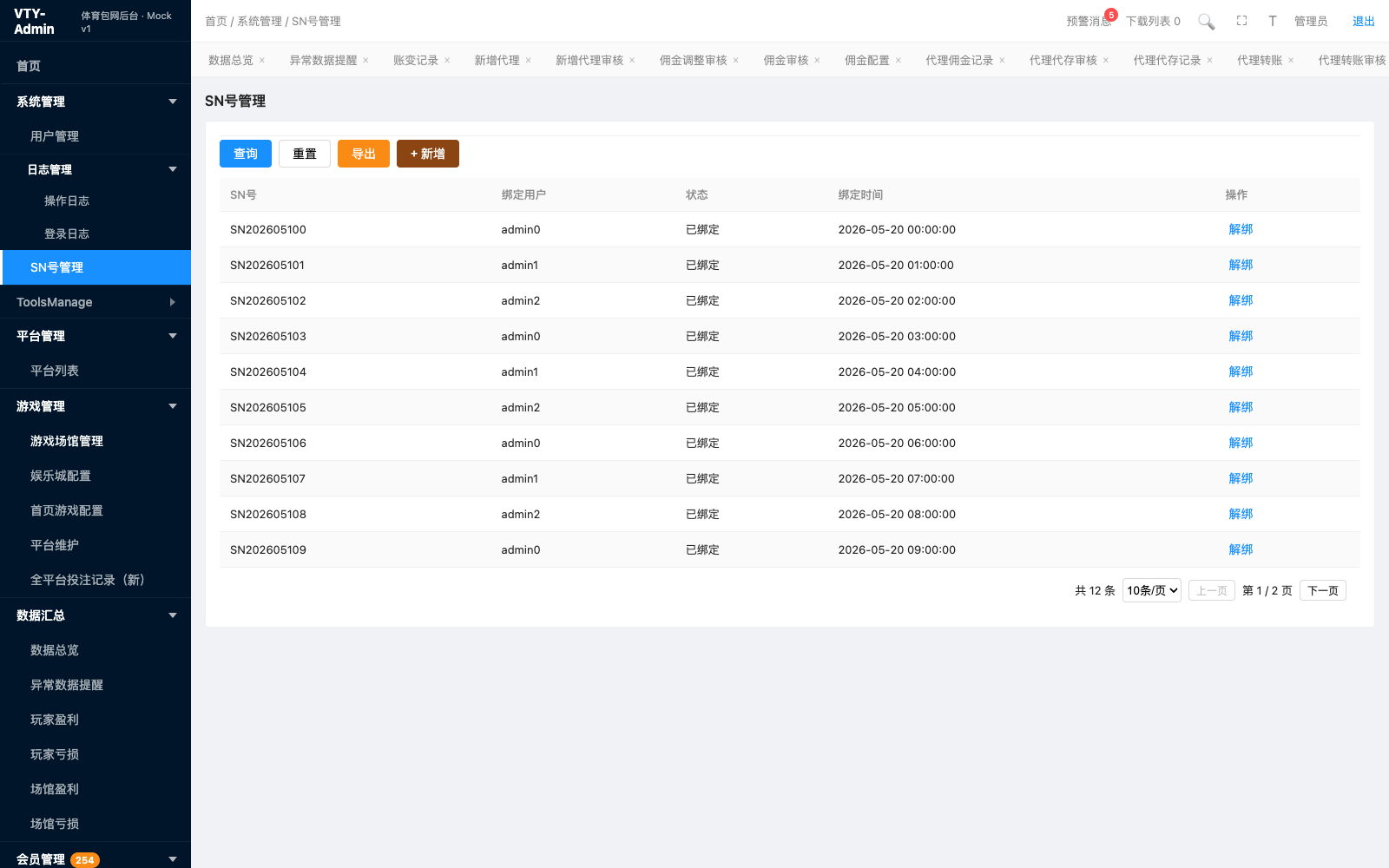
Task: Switch to the 佣金配置 tab
Action: pos(867,61)
